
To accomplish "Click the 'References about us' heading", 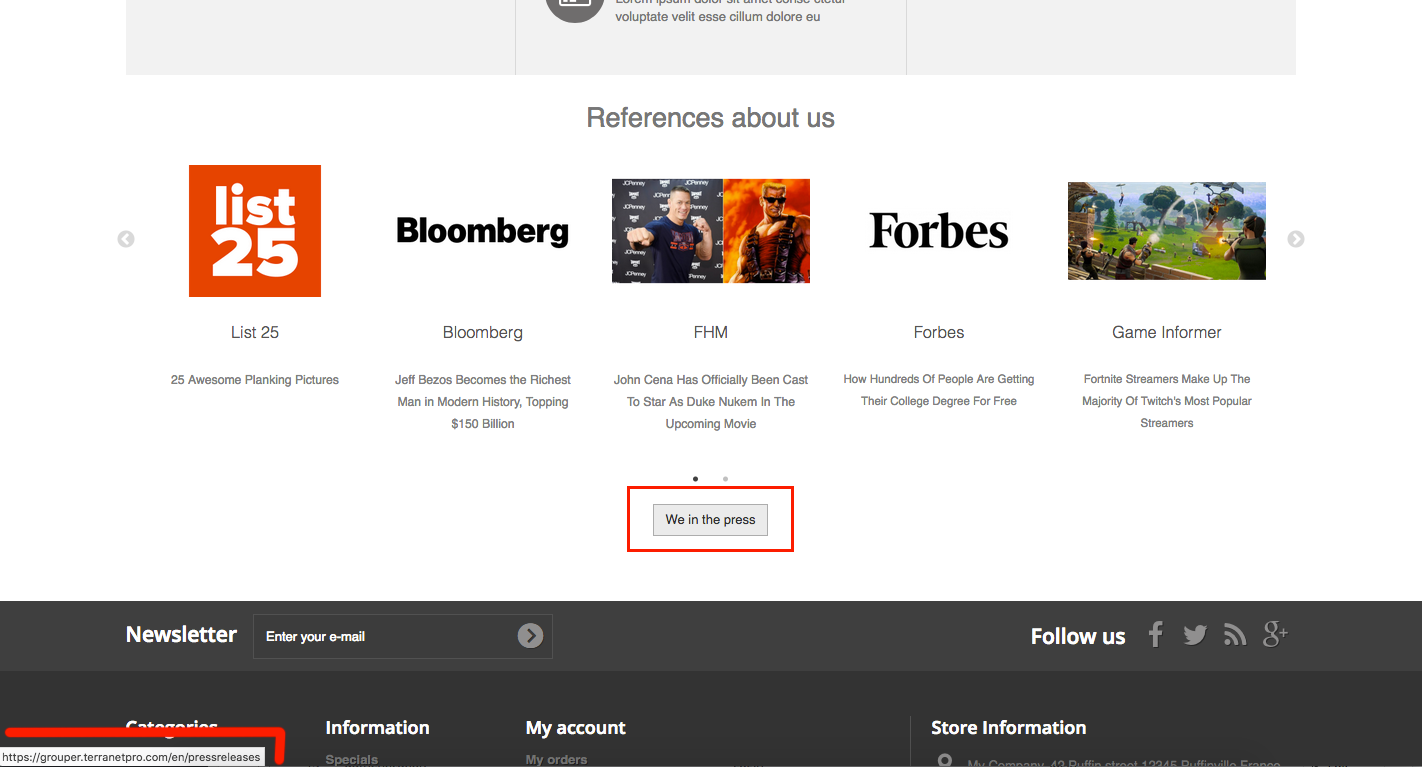I will pyautogui.click(x=710, y=118).
